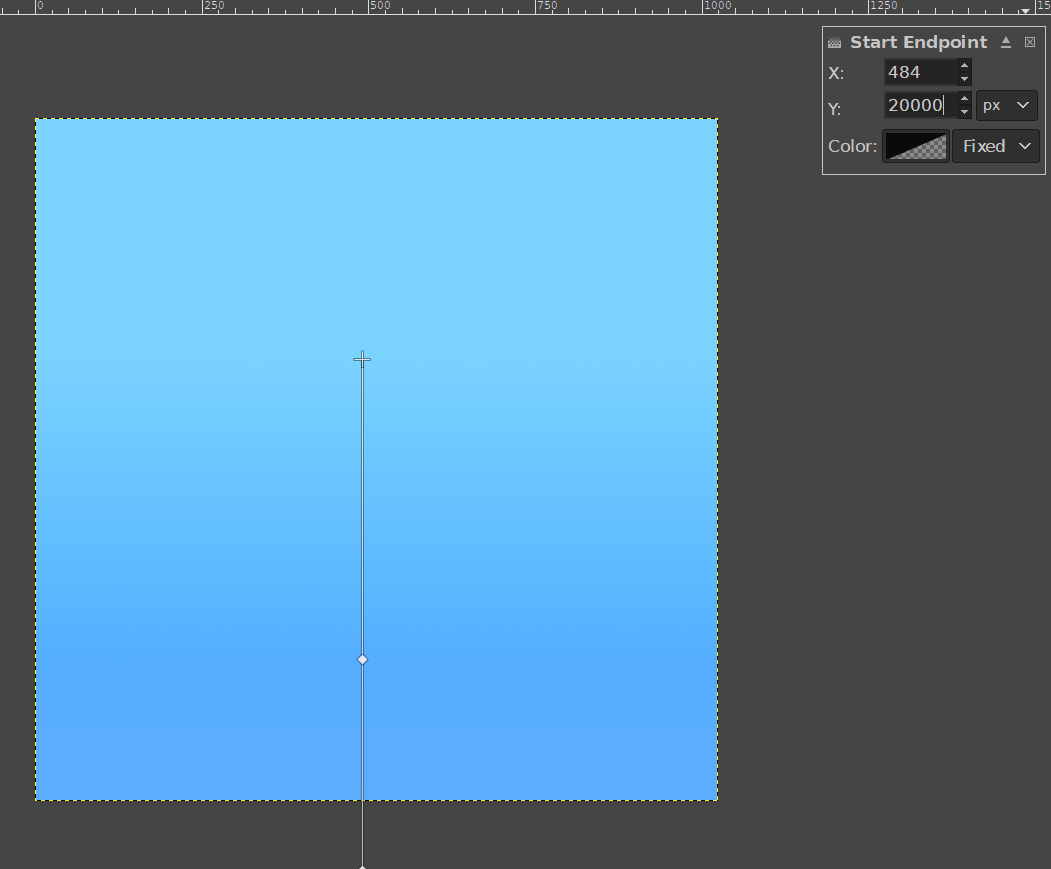Screen dimensions: 1051x869
Task: Click the gradient icon in Start Endpoint header
Action: pyautogui.click(x=835, y=43)
